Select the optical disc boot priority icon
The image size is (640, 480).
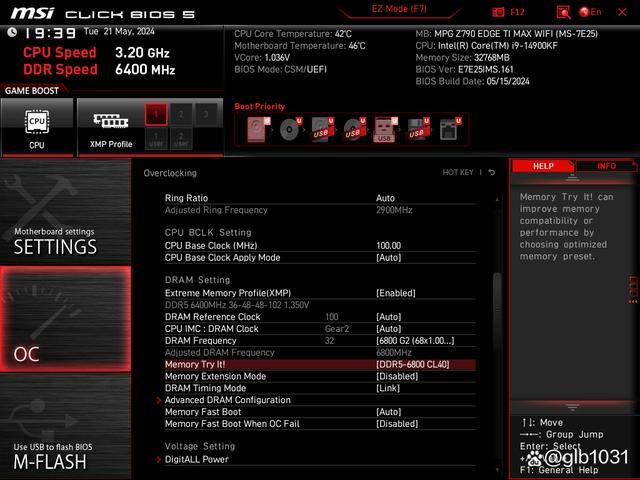[x=289, y=129]
